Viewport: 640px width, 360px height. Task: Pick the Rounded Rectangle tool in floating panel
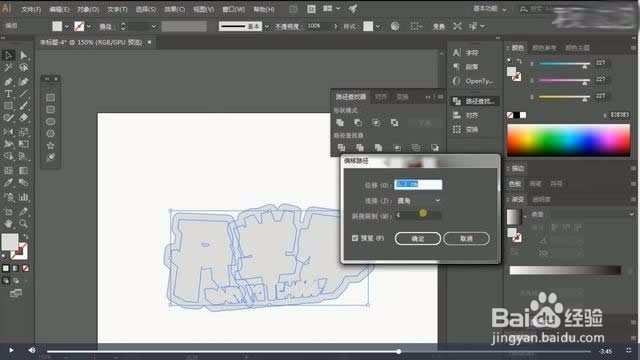[51, 109]
